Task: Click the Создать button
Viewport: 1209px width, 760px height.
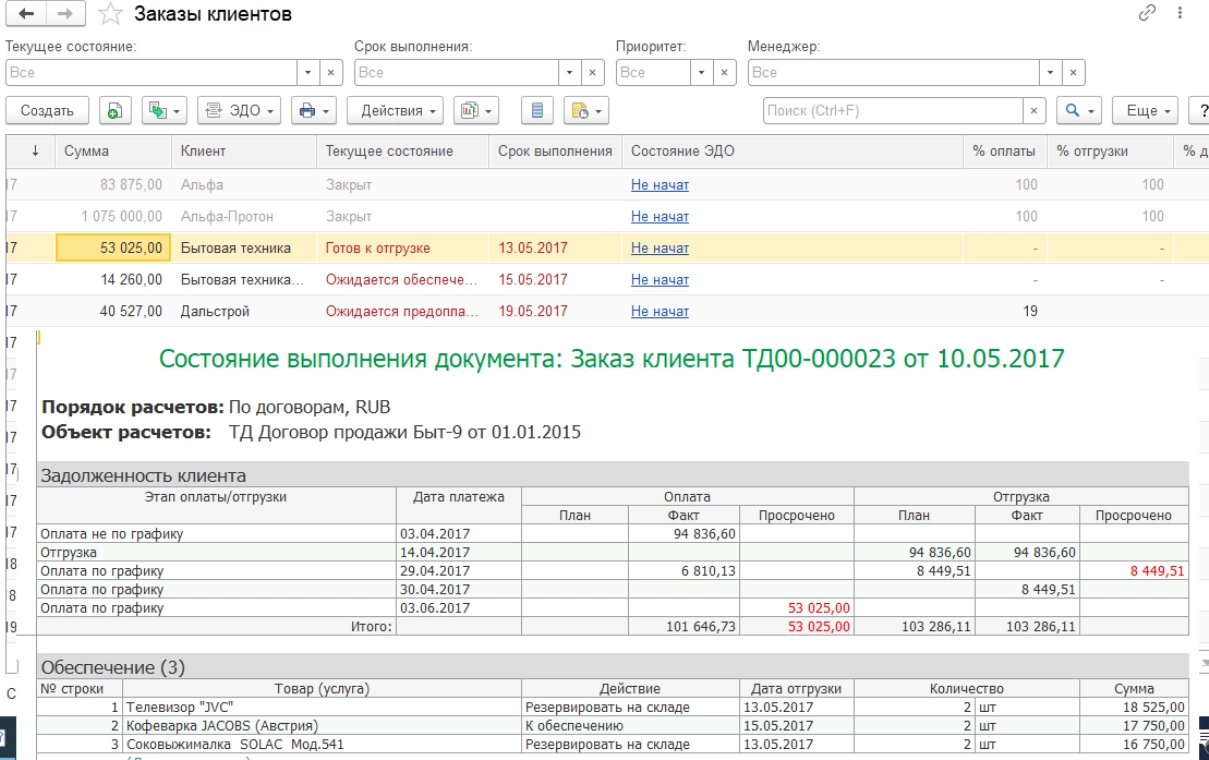Action: click(47, 111)
